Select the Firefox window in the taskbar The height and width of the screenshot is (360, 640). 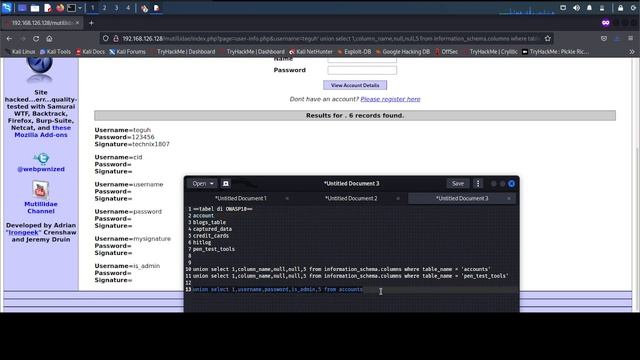[x=144, y=8]
